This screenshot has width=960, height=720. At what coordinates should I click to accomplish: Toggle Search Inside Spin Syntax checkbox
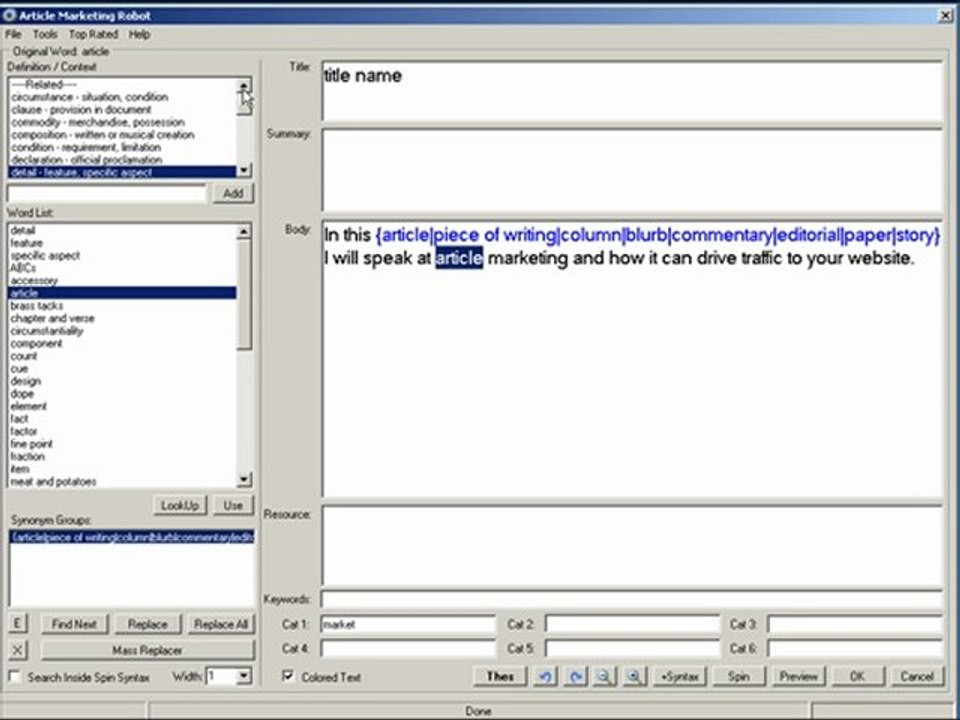15,677
